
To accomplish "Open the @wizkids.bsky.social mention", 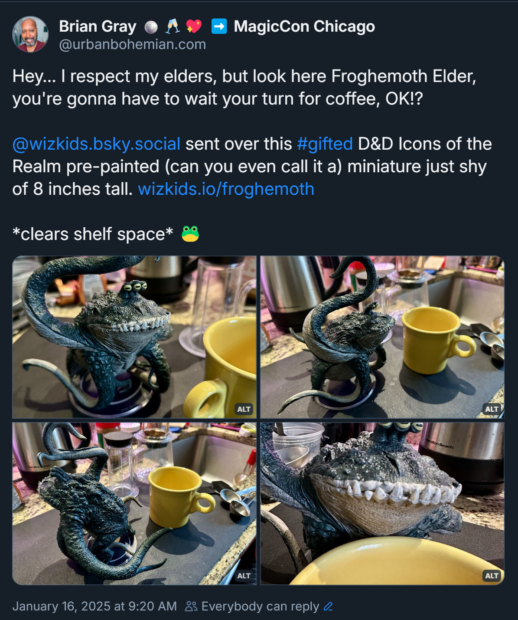I will (96, 144).
